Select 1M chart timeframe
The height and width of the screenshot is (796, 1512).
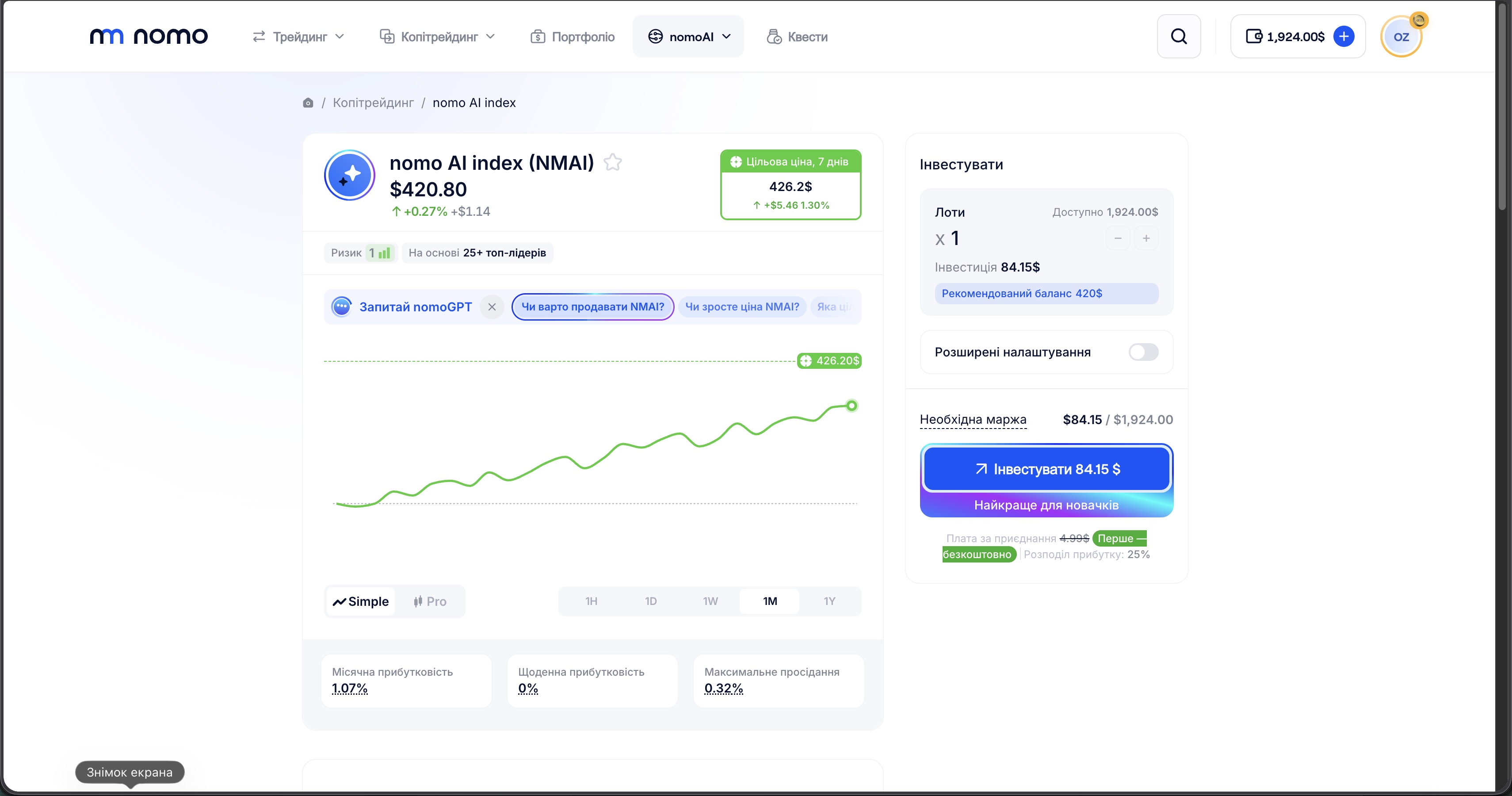(770, 601)
